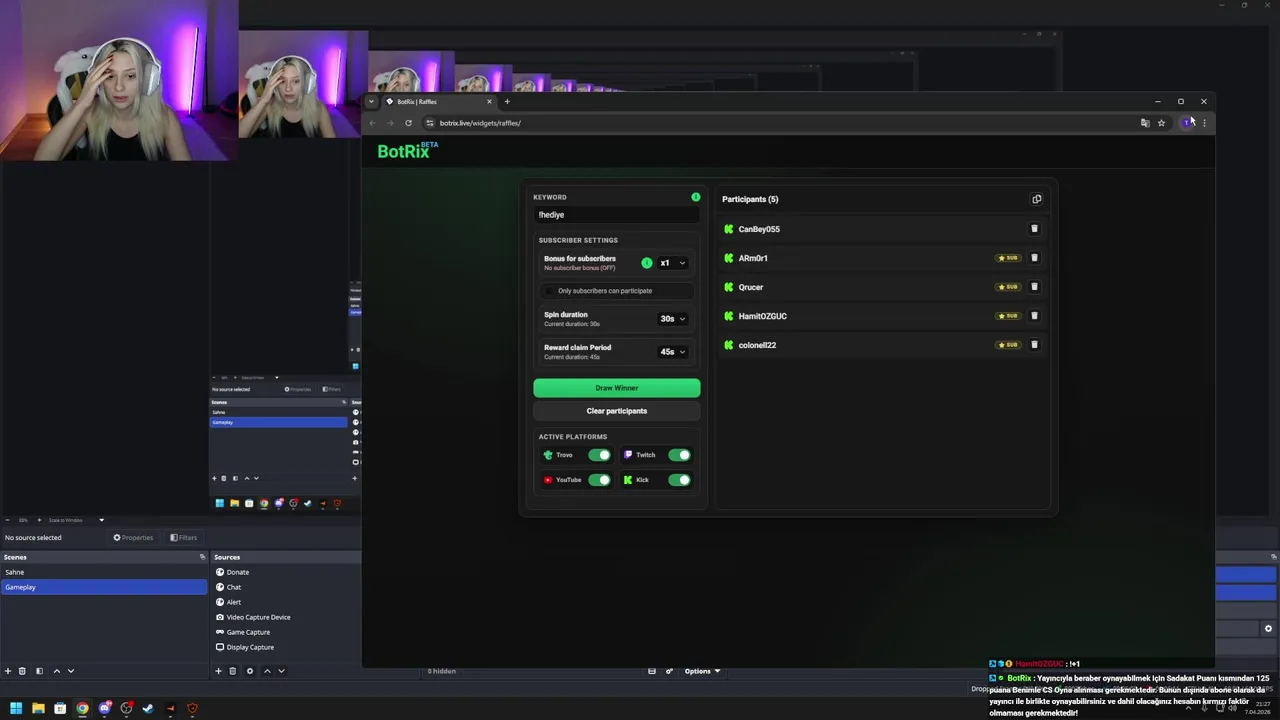Remove selected source in OBS
This screenshot has height=720, width=1280.
point(232,671)
